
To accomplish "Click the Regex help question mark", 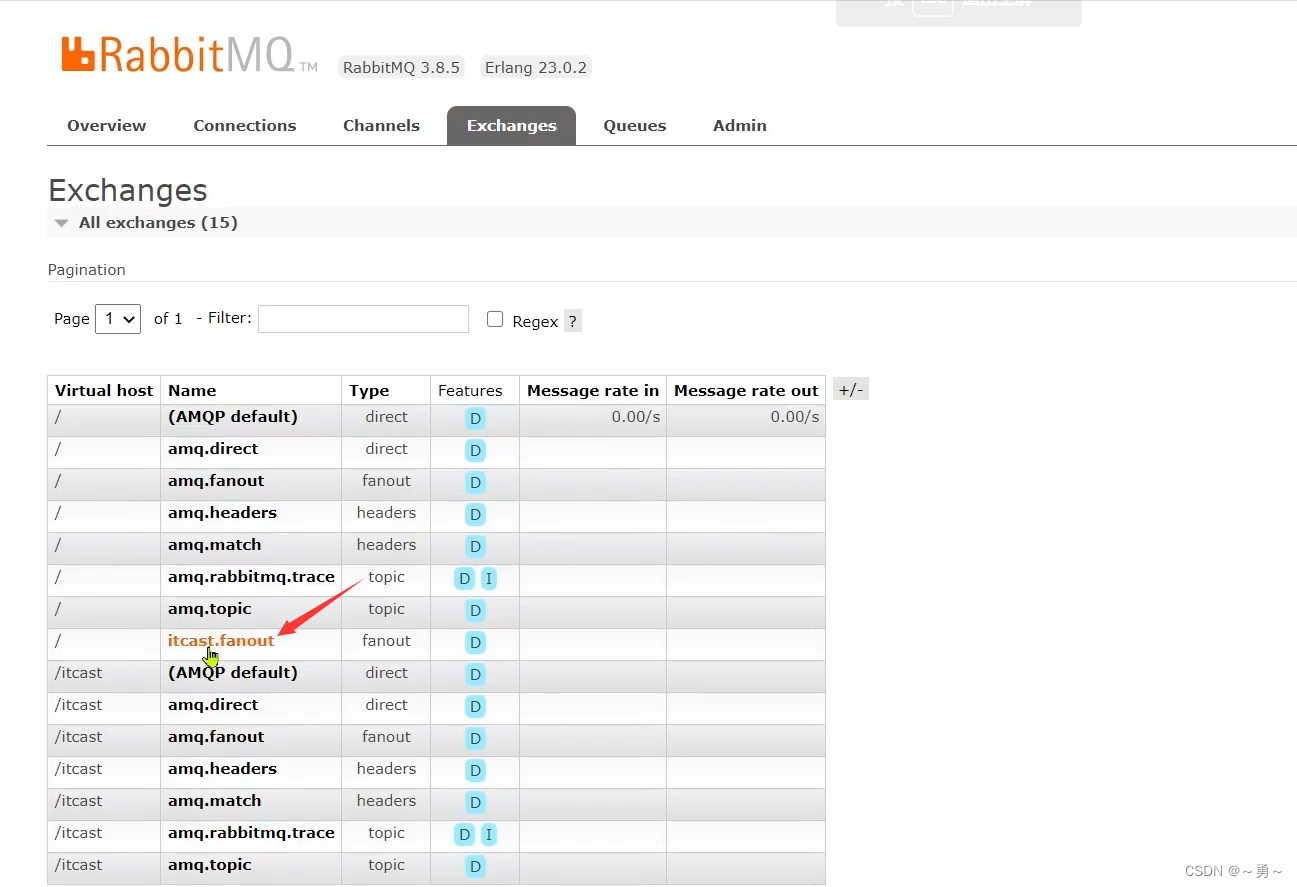I will [572, 321].
